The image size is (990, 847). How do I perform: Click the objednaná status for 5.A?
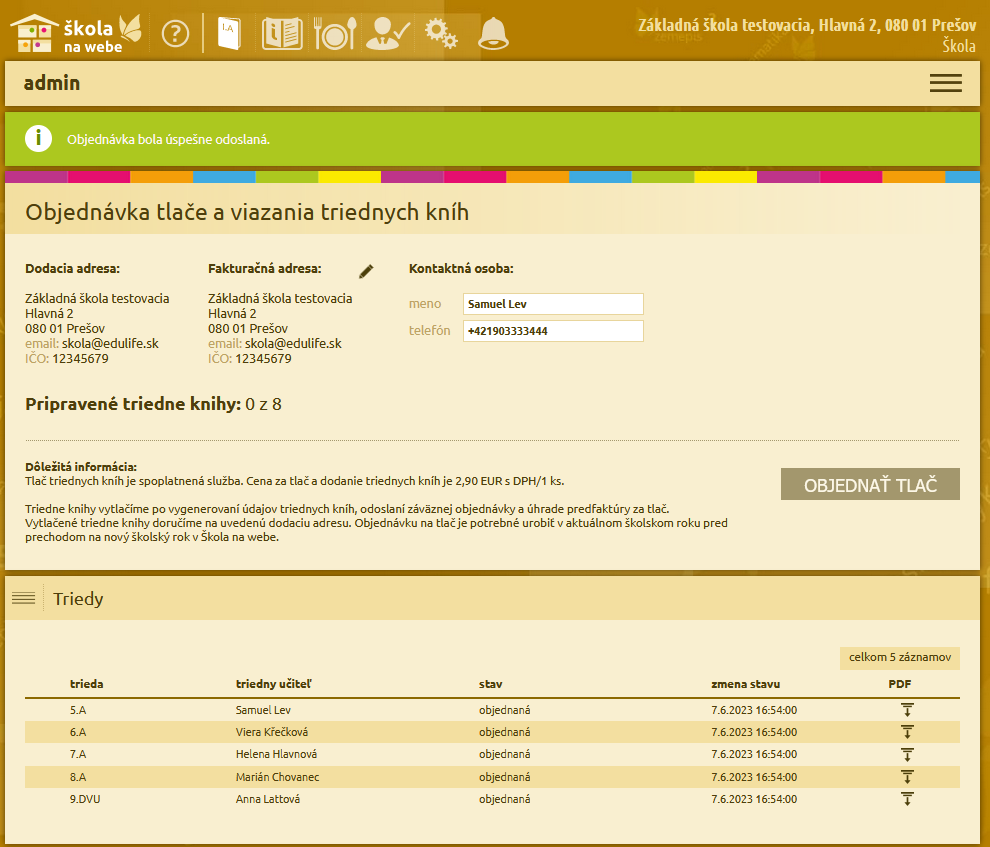(504, 710)
